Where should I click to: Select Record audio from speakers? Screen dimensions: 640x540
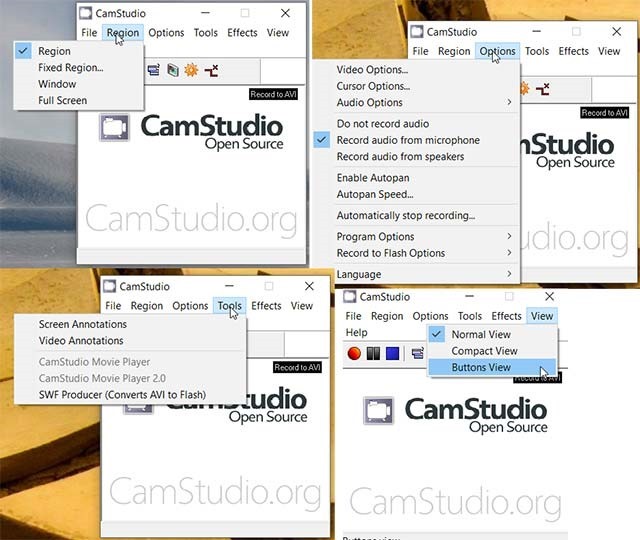point(416,156)
